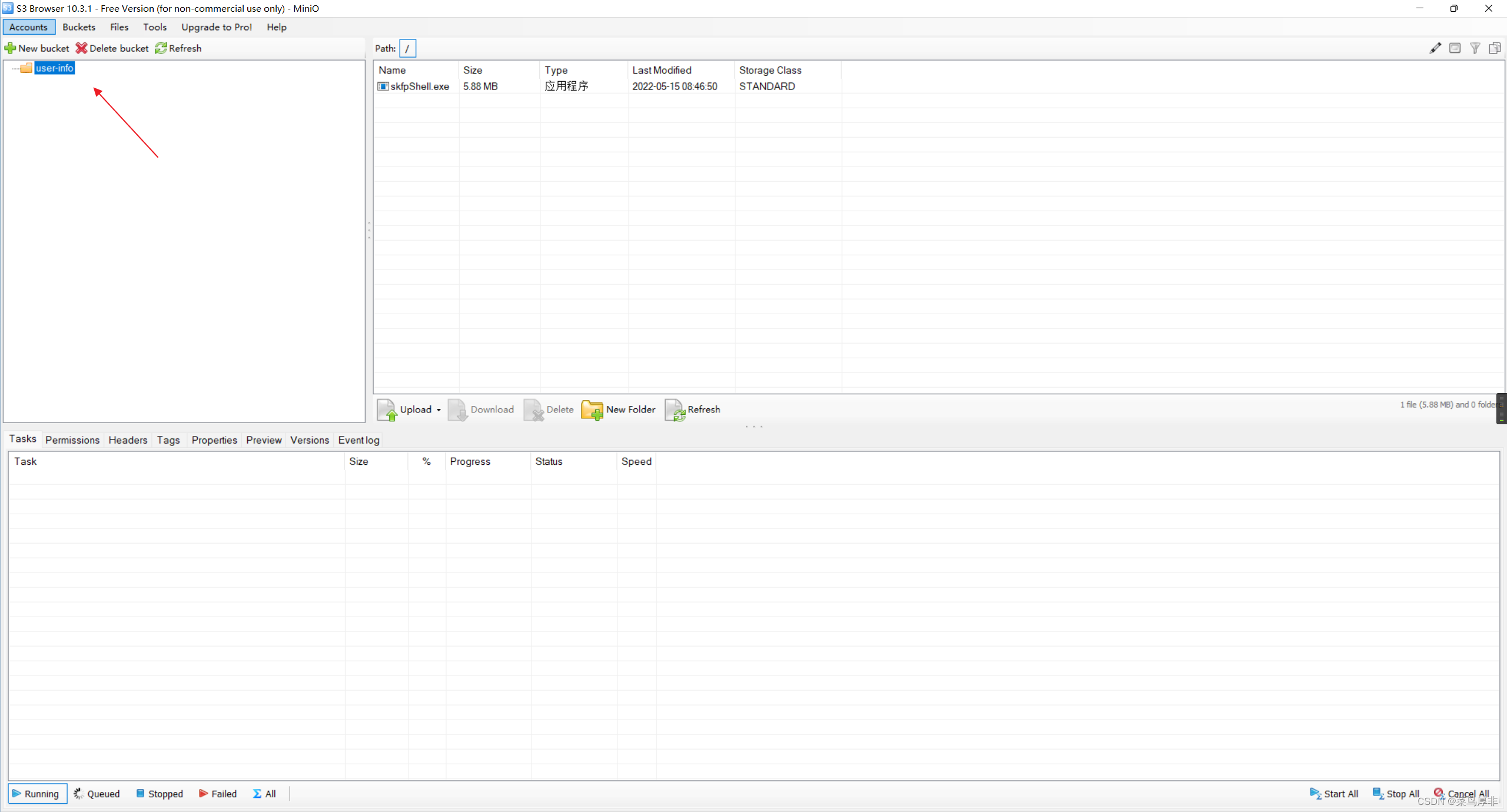Switch to the Properties tab
The height and width of the screenshot is (812, 1507).
(x=214, y=440)
